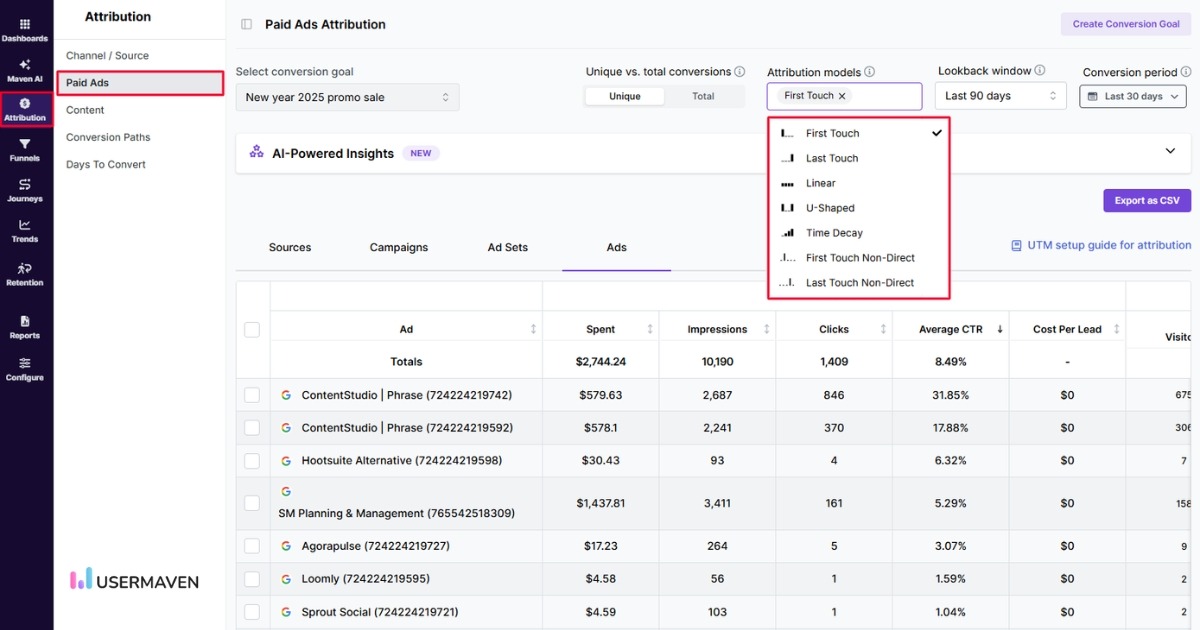Click the Usermaven logo

[134, 580]
